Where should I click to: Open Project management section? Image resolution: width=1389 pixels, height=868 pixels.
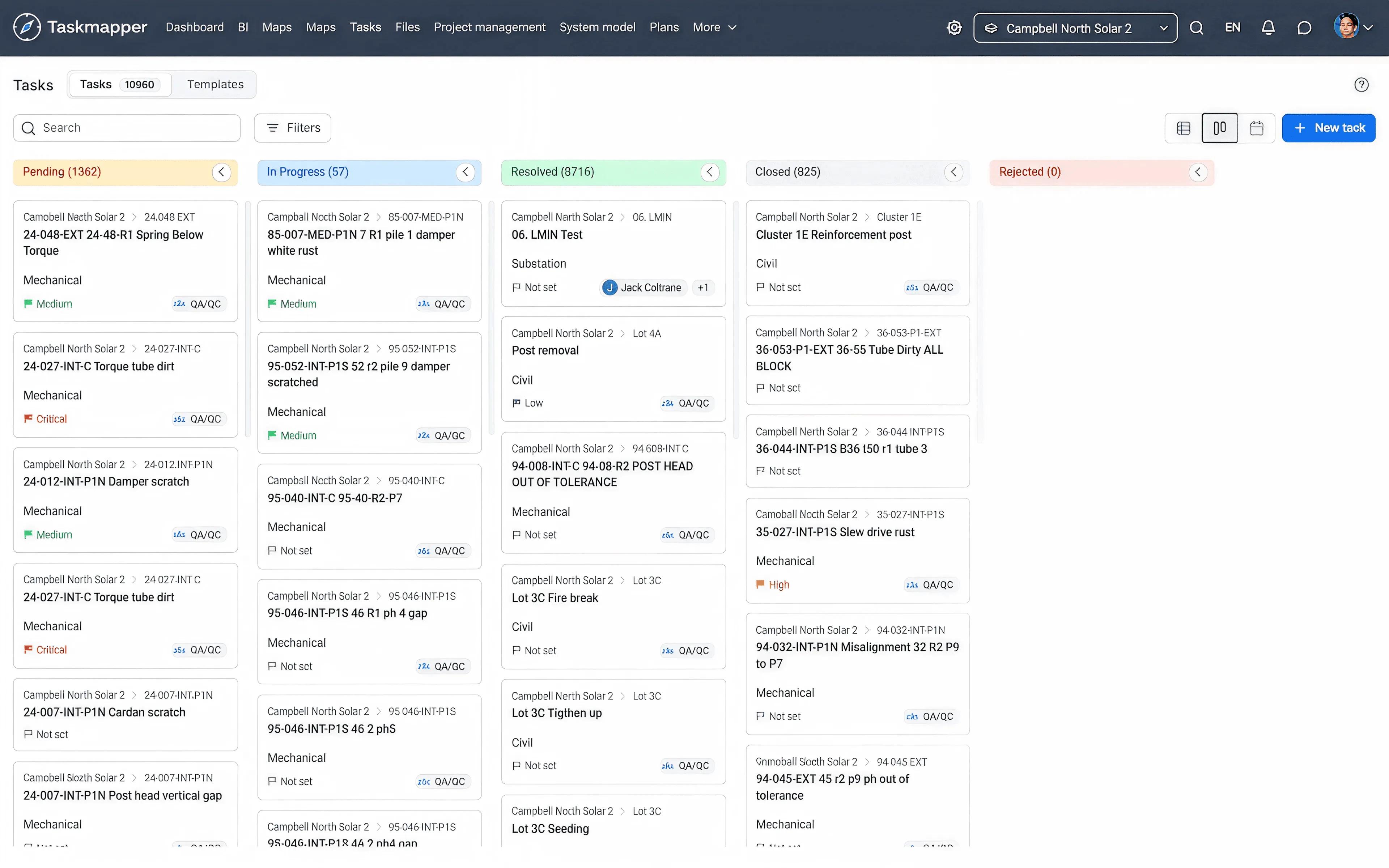(x=490, y=27)
